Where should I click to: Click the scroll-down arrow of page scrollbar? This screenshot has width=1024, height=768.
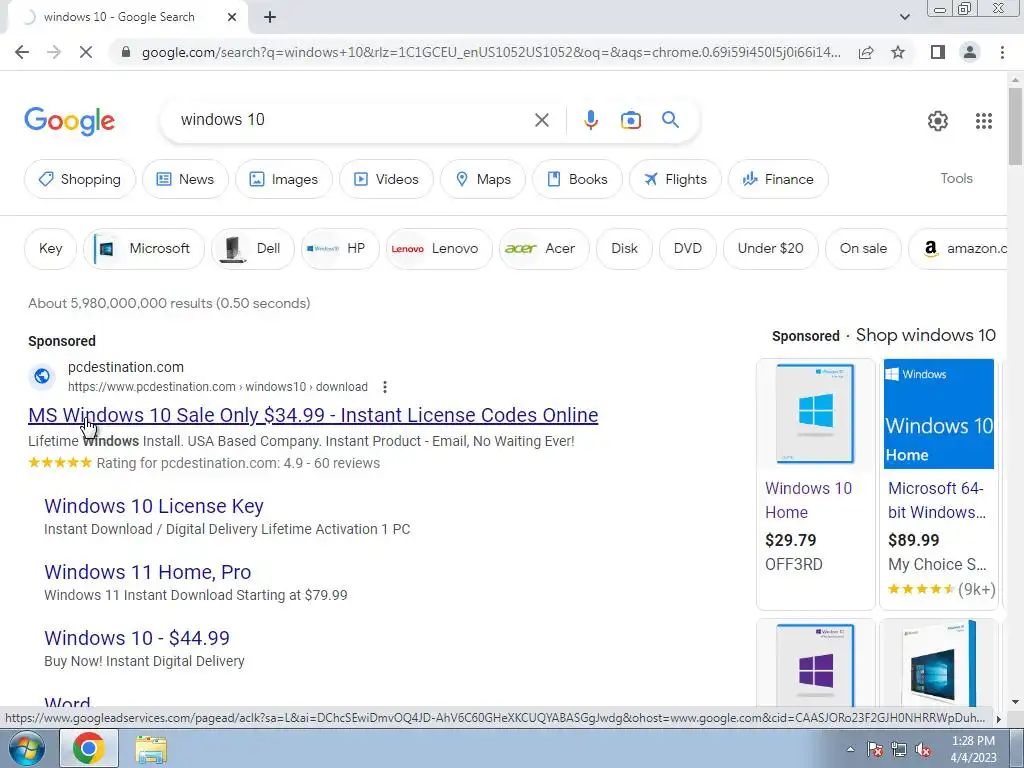[1015, 701]
